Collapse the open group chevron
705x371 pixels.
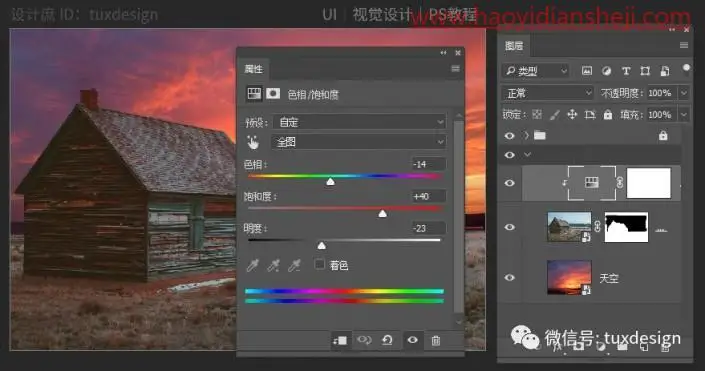527,155
